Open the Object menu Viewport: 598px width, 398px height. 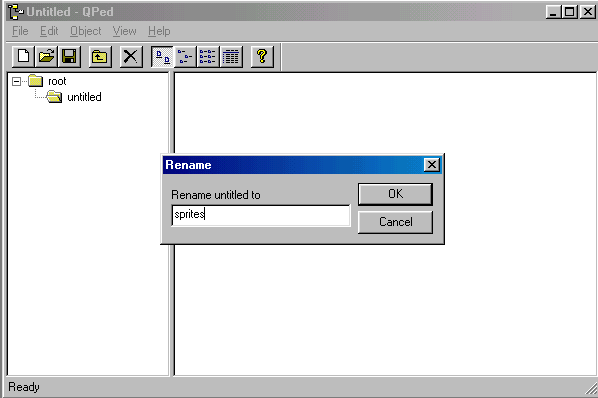pyautogui.click(x=85, y=31)
